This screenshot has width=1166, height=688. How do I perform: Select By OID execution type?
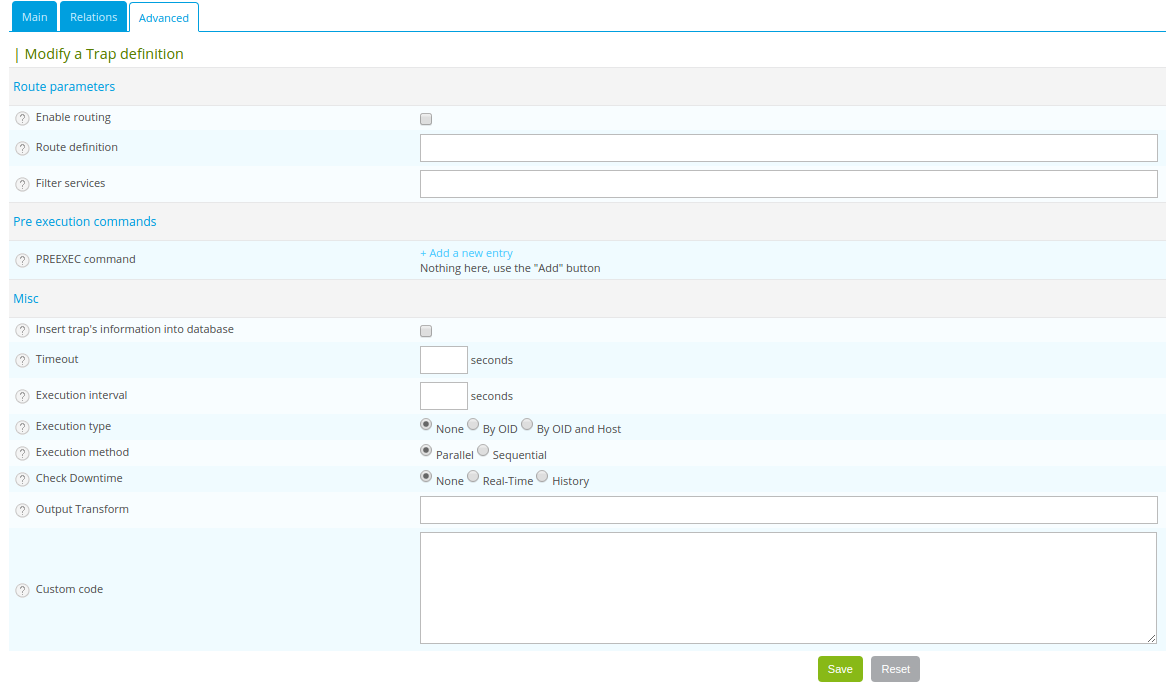tap(473, 424)
